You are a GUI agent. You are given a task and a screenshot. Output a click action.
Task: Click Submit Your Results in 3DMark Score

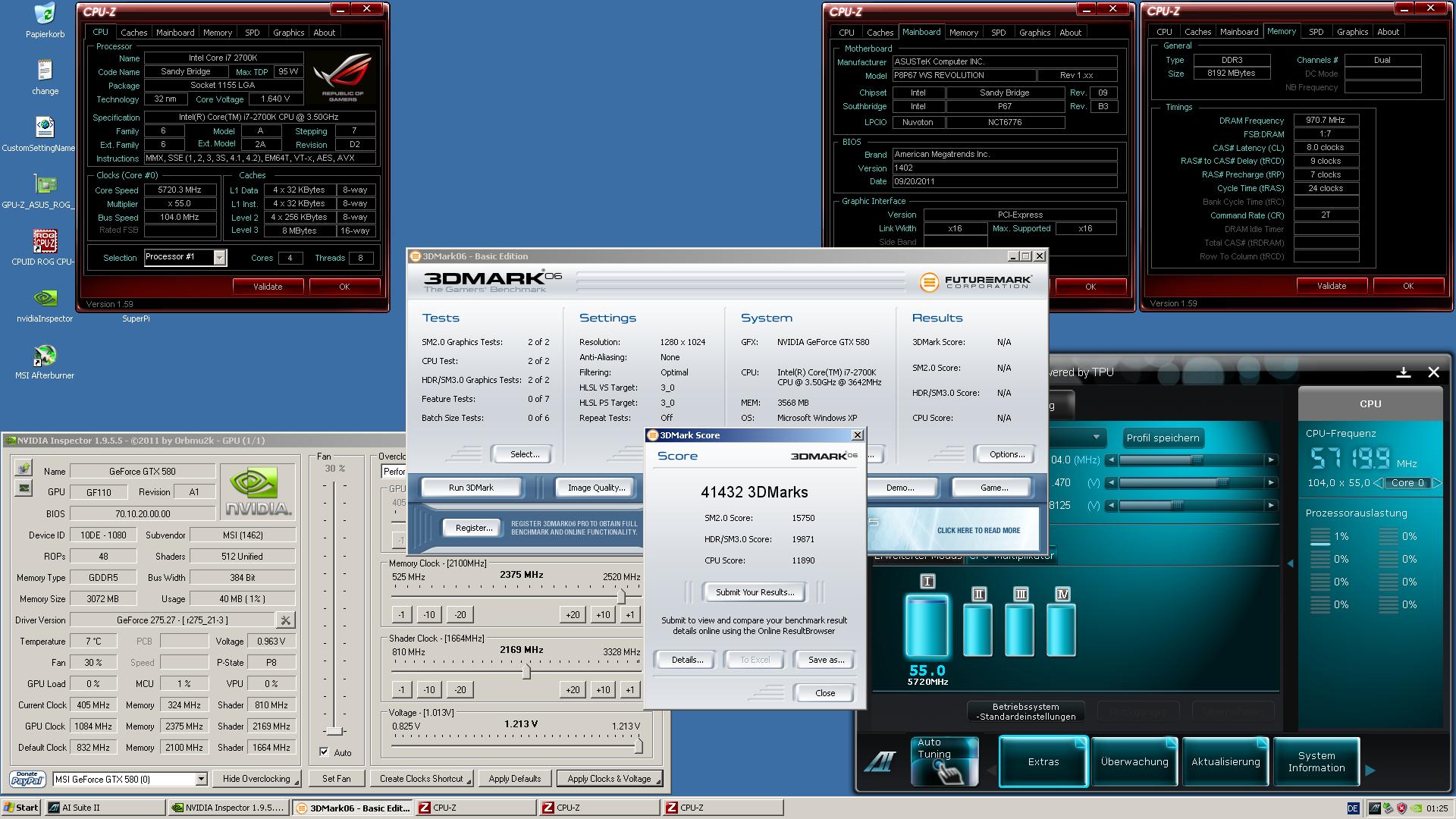(x=754, y=592)
